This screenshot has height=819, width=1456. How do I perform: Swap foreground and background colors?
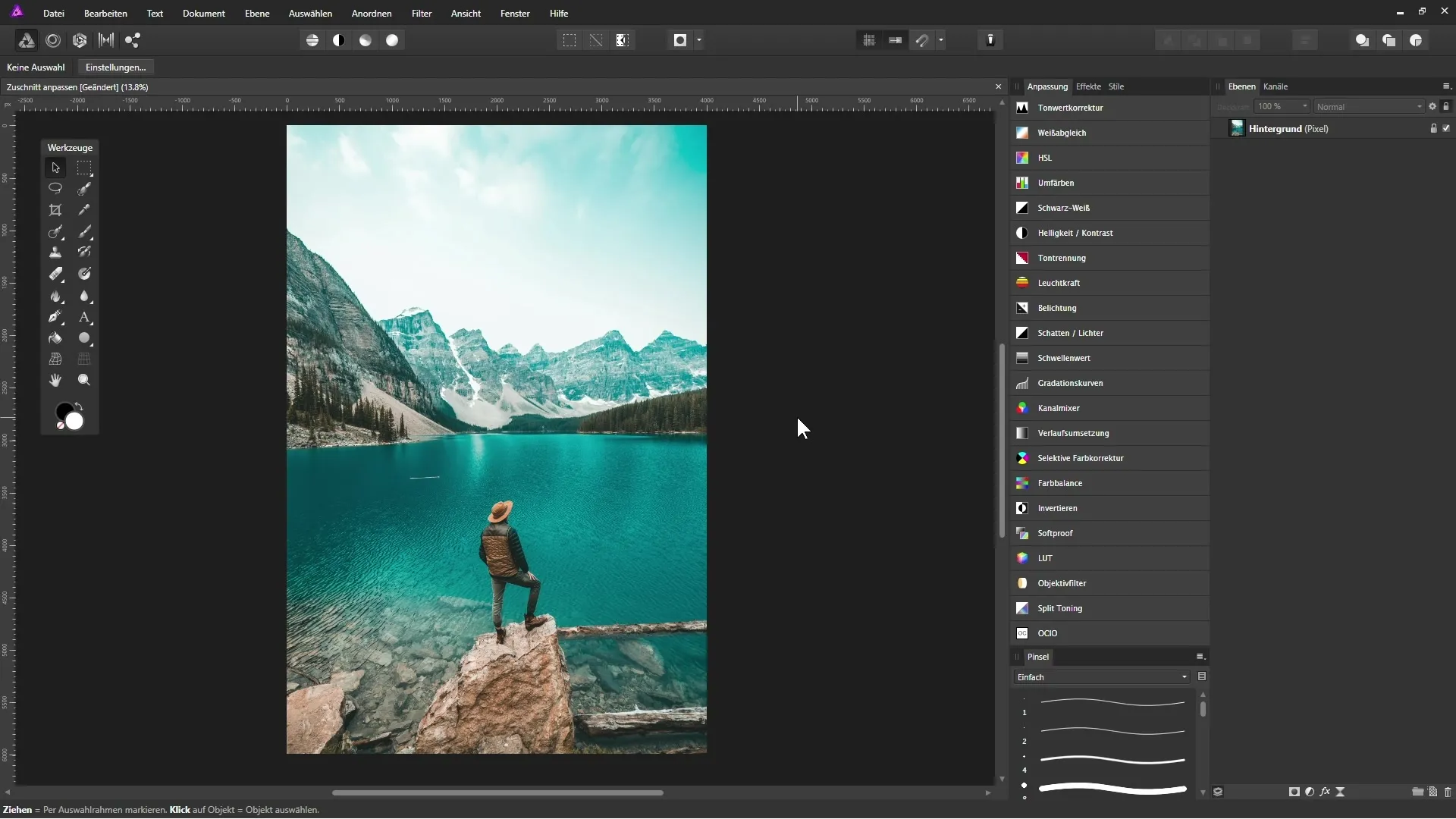[79, 406]
